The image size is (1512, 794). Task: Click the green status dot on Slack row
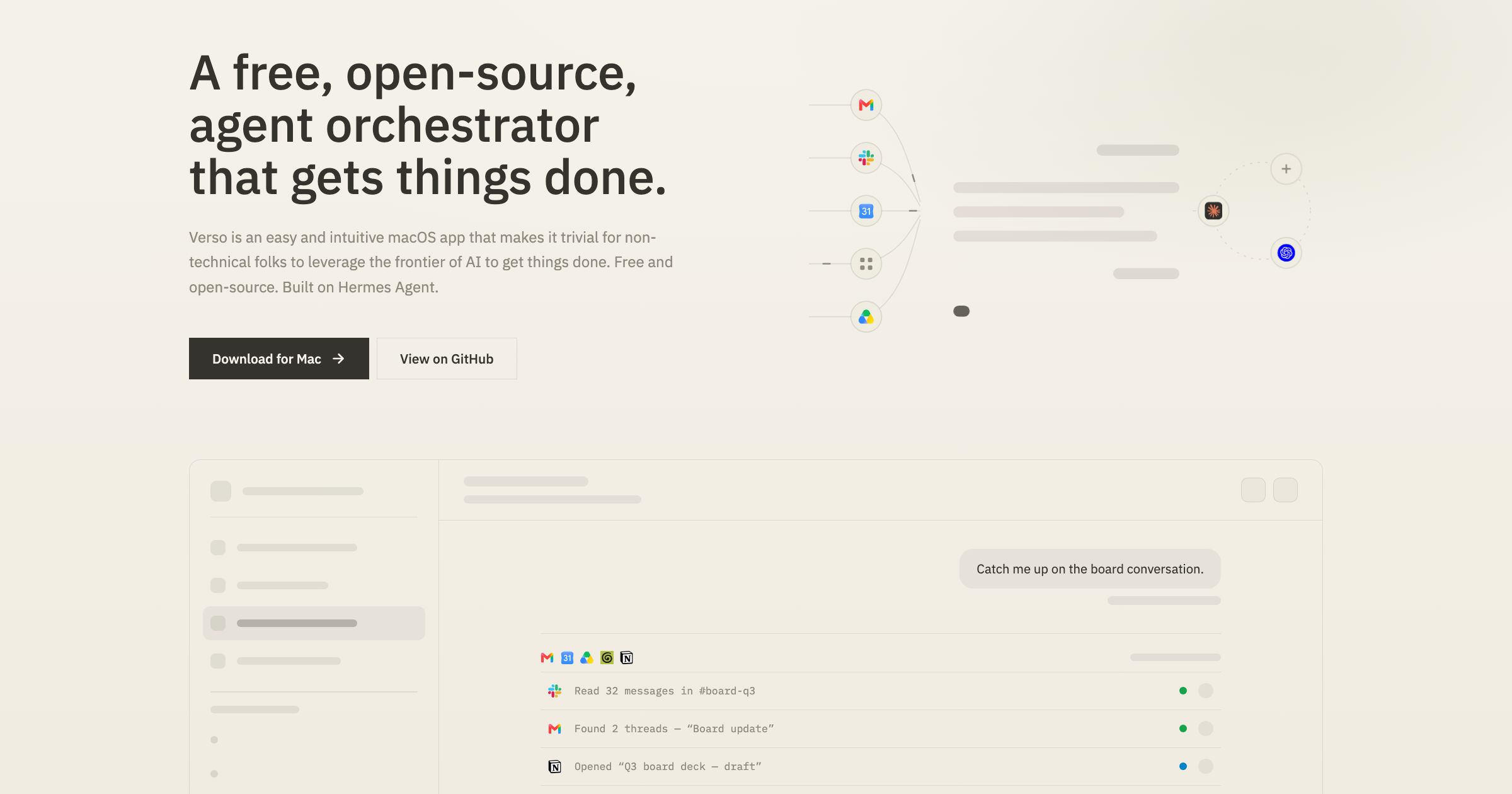tap(1183, 691)
